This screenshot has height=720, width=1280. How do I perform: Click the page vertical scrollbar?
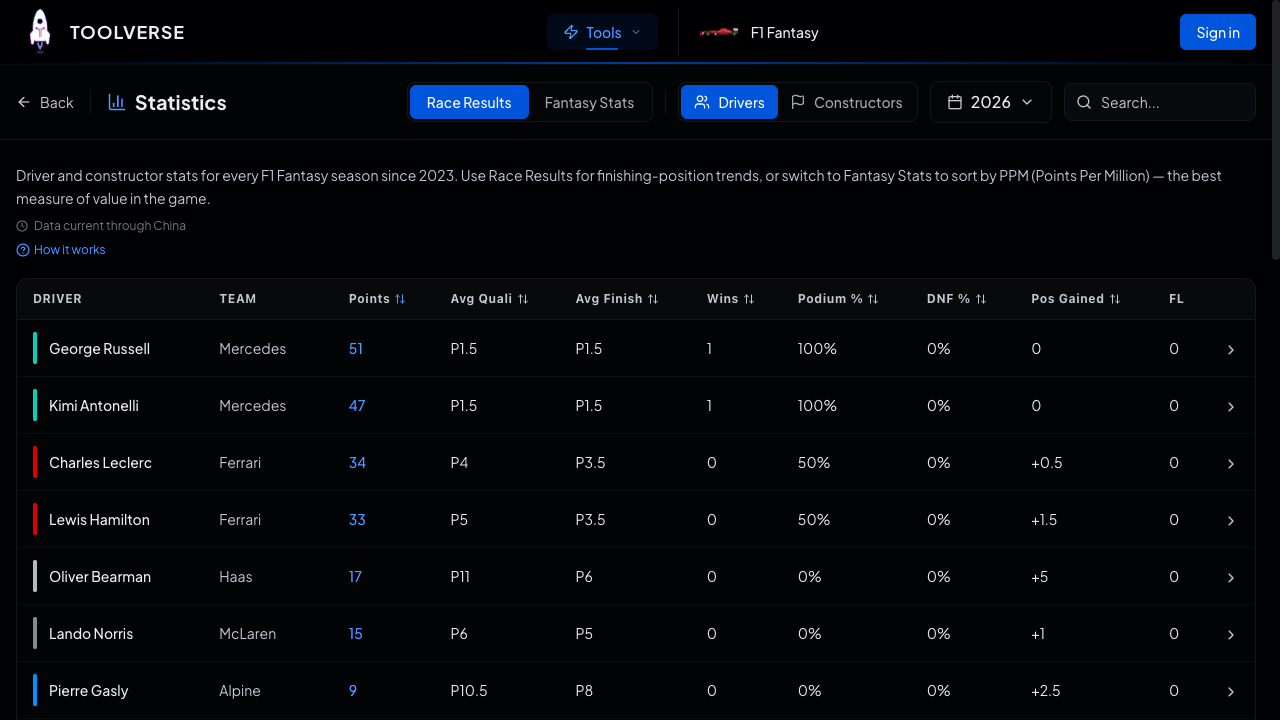[x=1275, y=130]
